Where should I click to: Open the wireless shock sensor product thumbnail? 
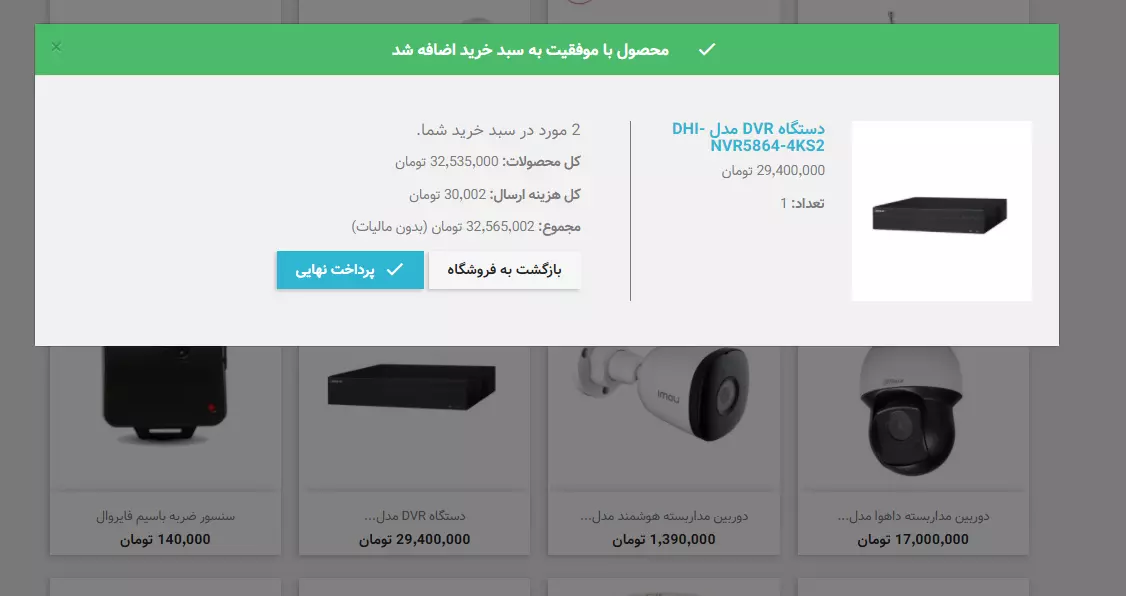click(x=165, y=393)
